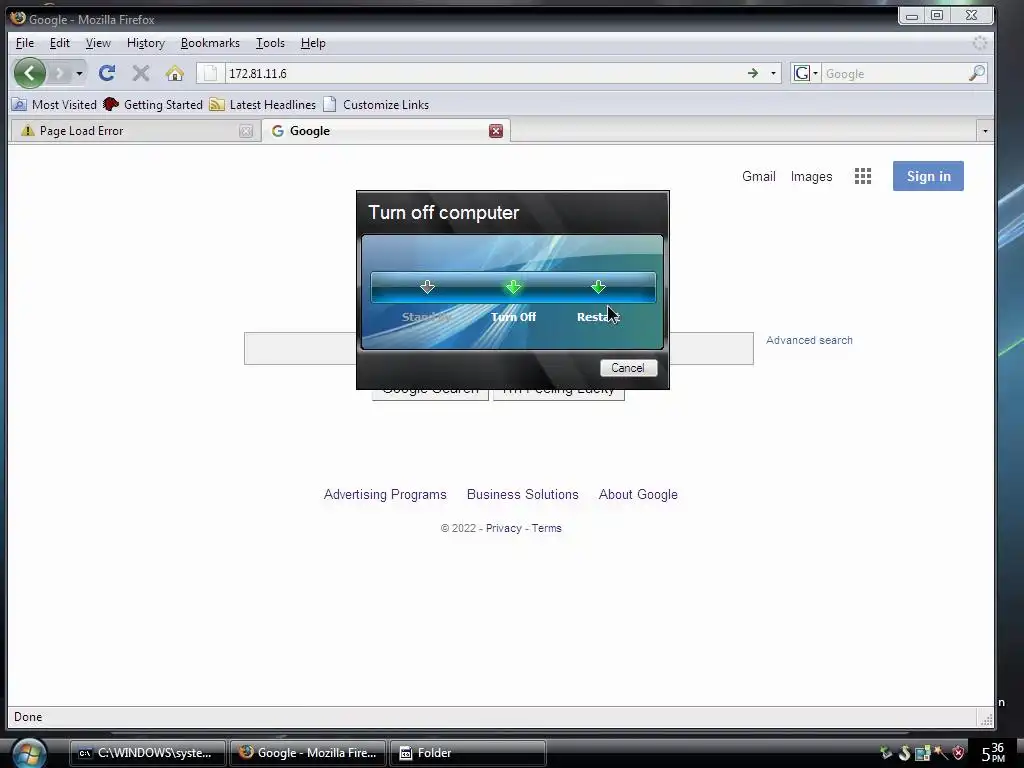Open the Gmail link

point(759,176)
